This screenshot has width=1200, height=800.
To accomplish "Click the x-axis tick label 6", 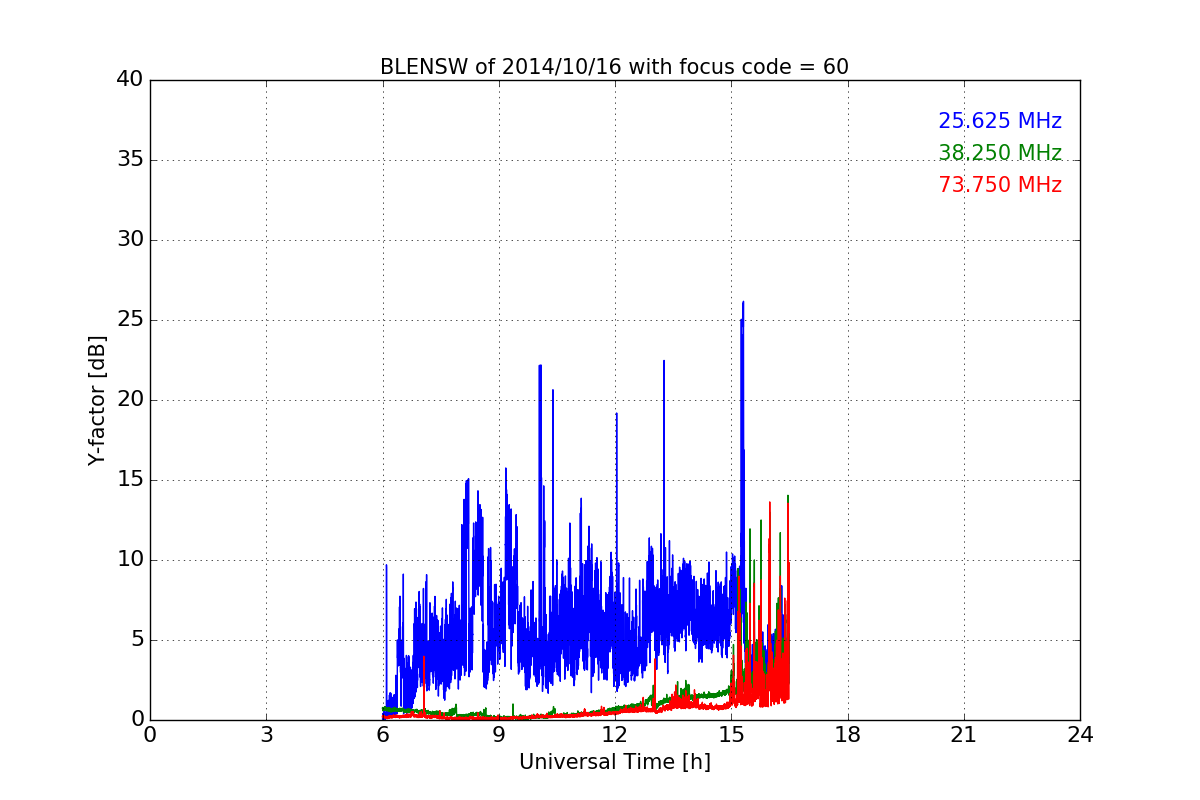I will pos(382,734).
